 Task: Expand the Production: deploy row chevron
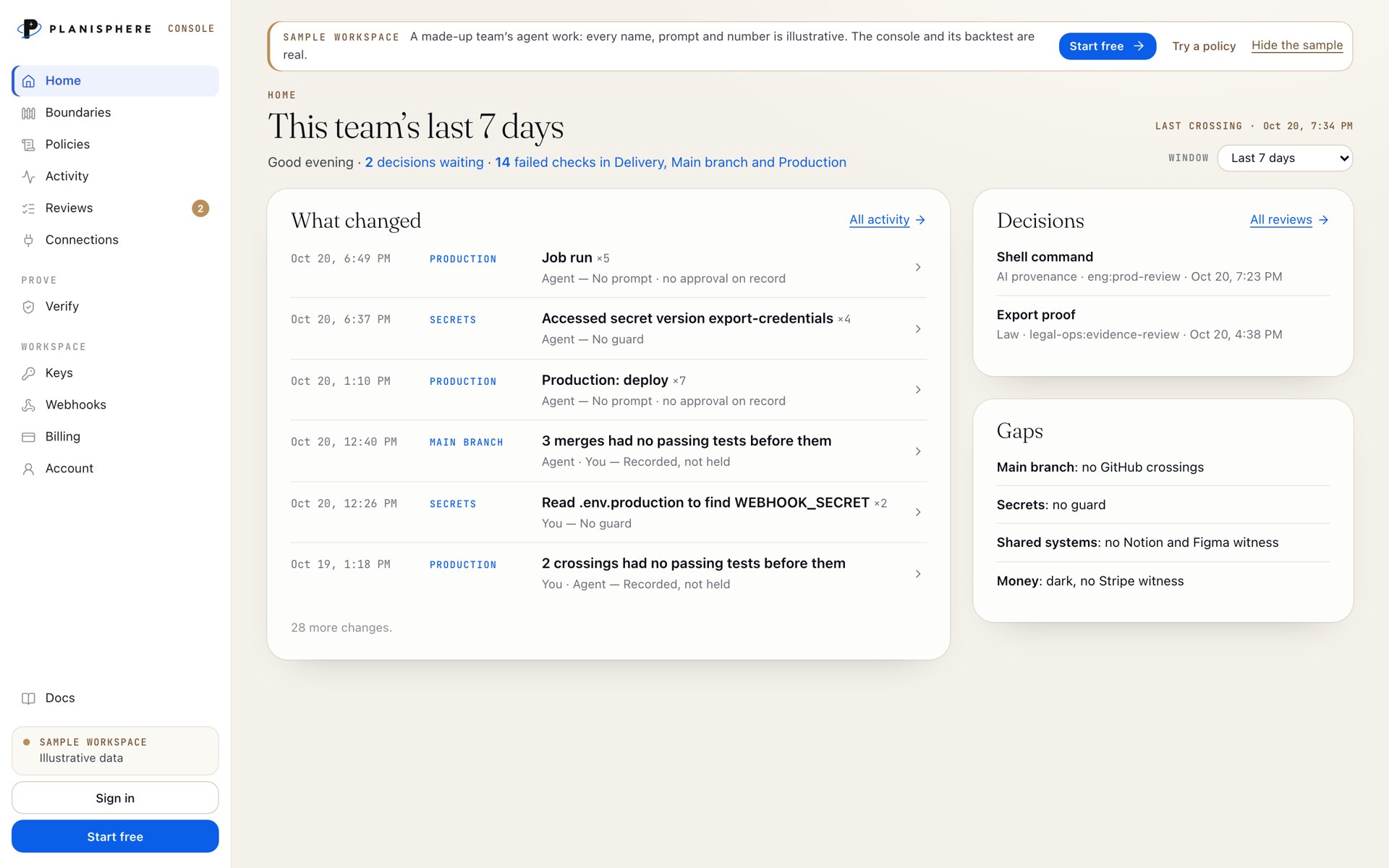point(917,390)
